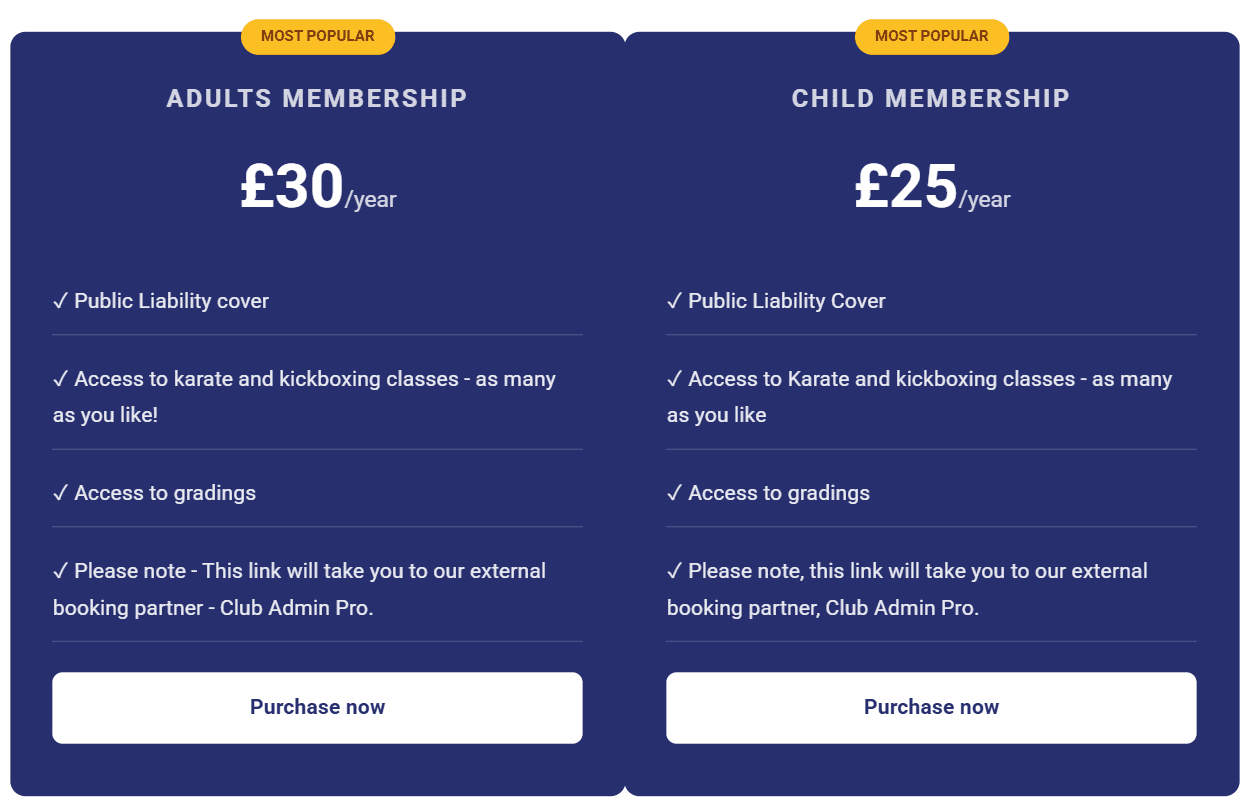This screenshot has height=801, width=1258.
Task: Click the £25 per year price
Action: (932, 187)
